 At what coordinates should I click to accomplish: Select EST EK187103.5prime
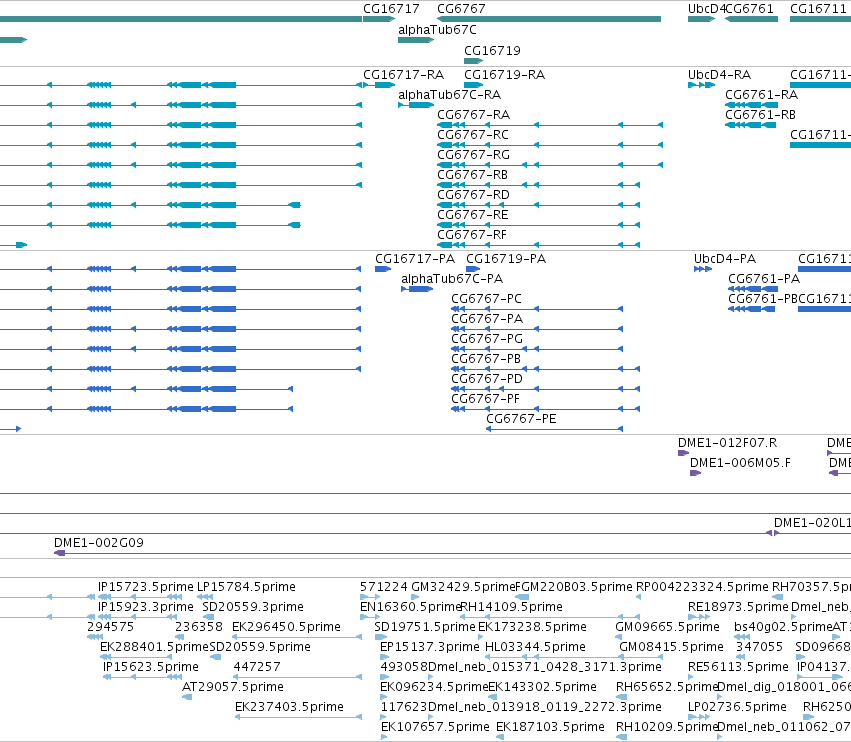pyautogui.click(x=550, y=727)
